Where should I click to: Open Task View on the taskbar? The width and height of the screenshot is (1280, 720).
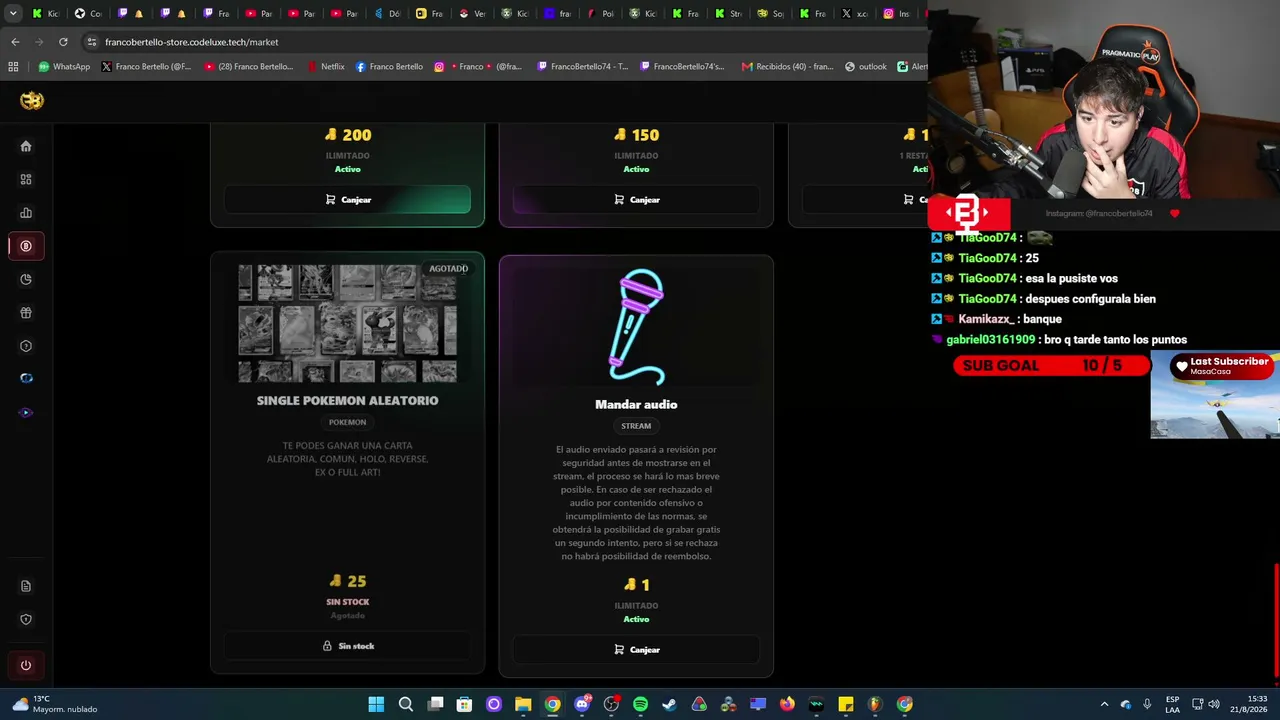point(435,704)
